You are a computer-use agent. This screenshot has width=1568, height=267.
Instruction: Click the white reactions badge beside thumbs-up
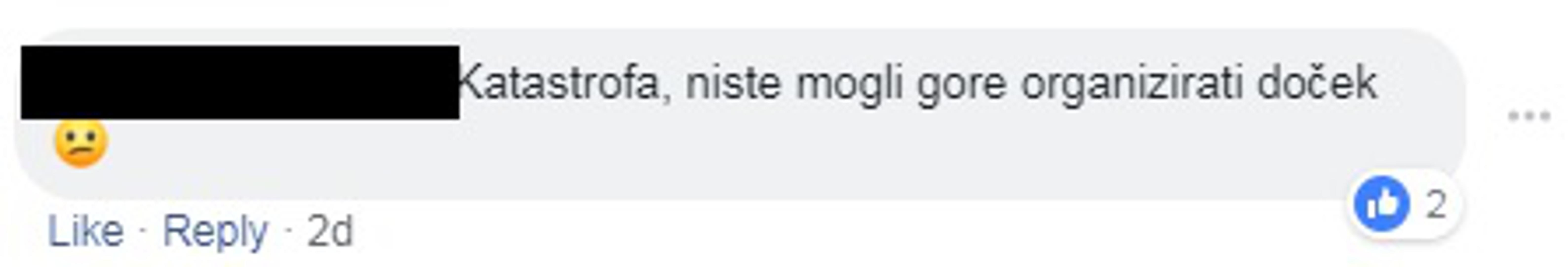(x=1404, y=204)
